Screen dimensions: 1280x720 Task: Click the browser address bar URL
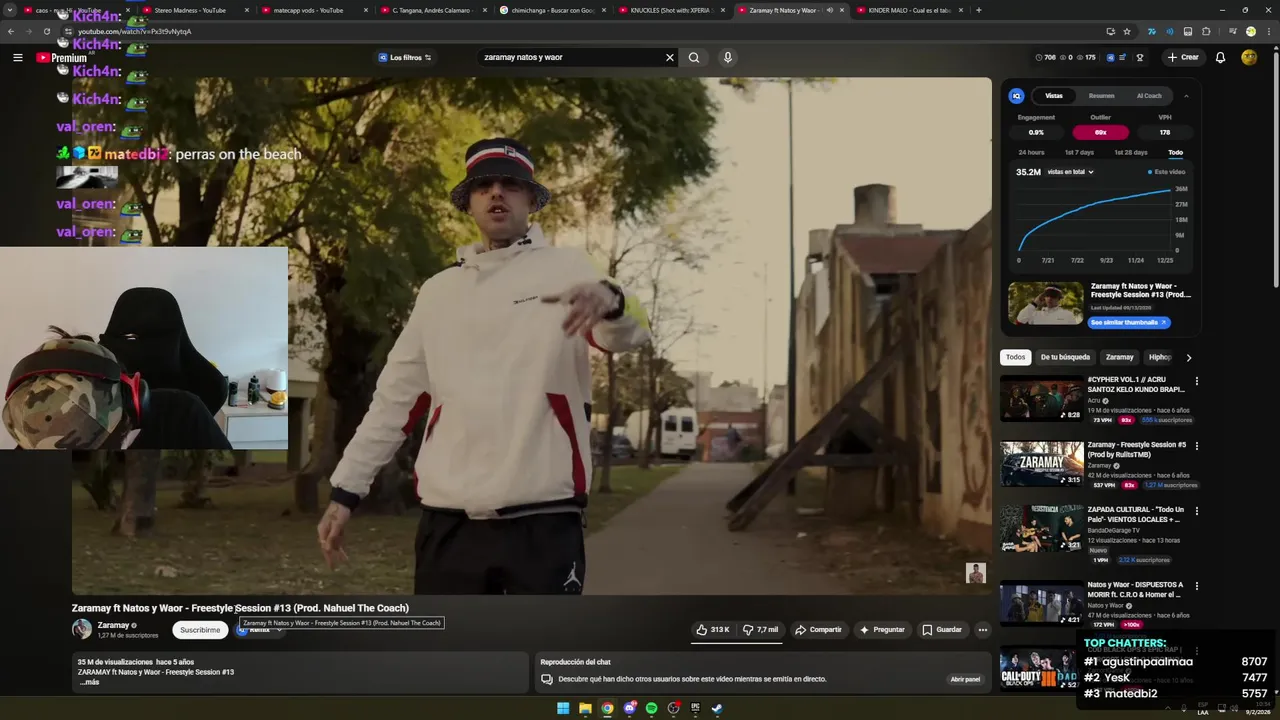(x=135, y=31)
